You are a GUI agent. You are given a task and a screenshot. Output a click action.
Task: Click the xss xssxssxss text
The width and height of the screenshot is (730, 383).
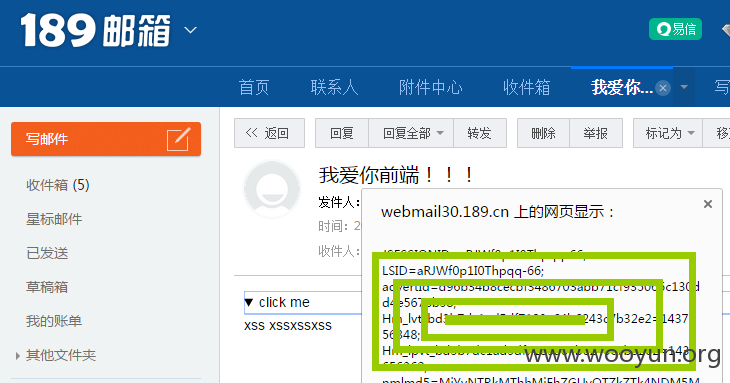[288, 325]
